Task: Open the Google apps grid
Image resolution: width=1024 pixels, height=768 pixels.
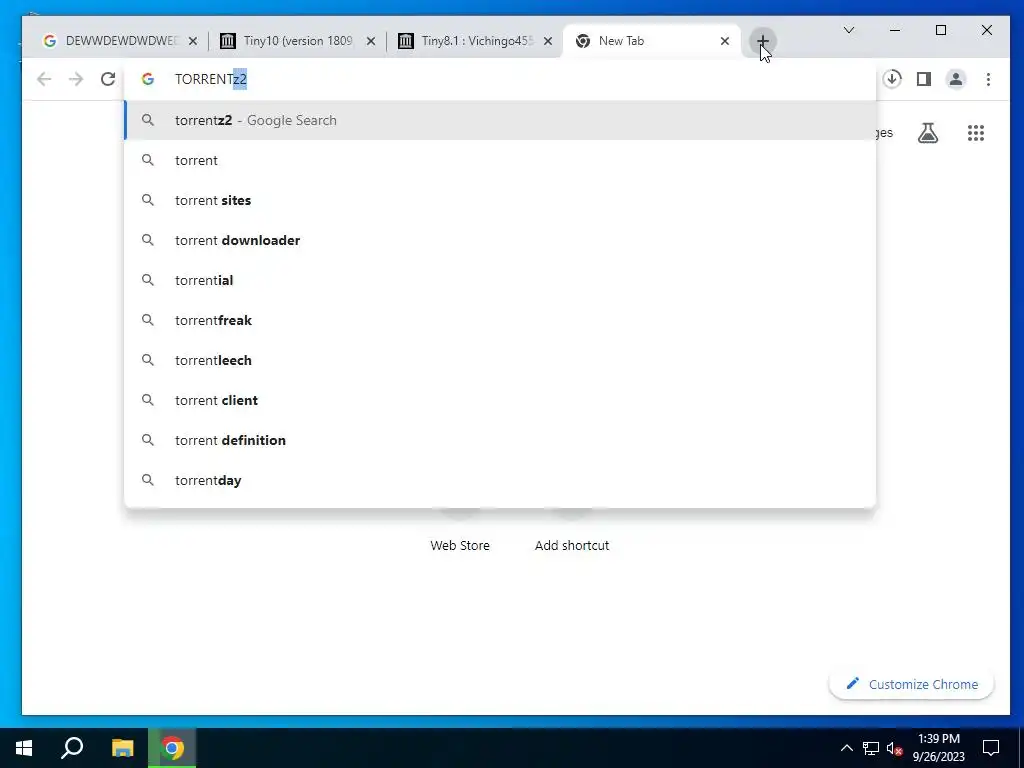Action: (976, 133)
